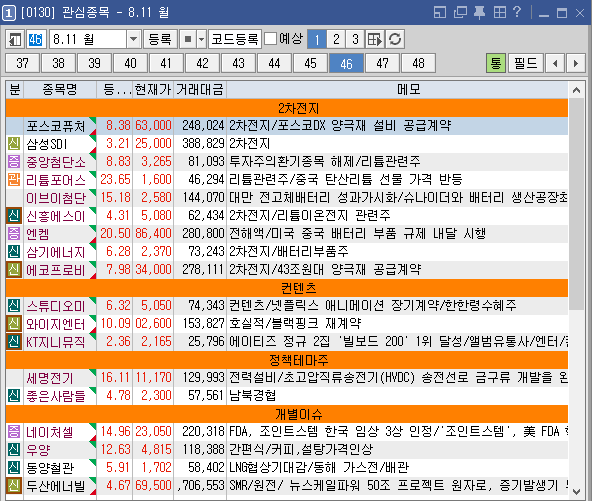The image size is (592, 501).
Task: Switch to group tab 42
Action: point(202,63)
